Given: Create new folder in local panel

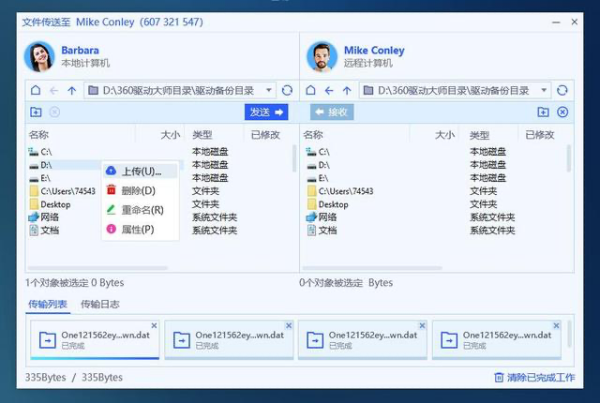Looking at the screenshot, I should coord(36,112).
